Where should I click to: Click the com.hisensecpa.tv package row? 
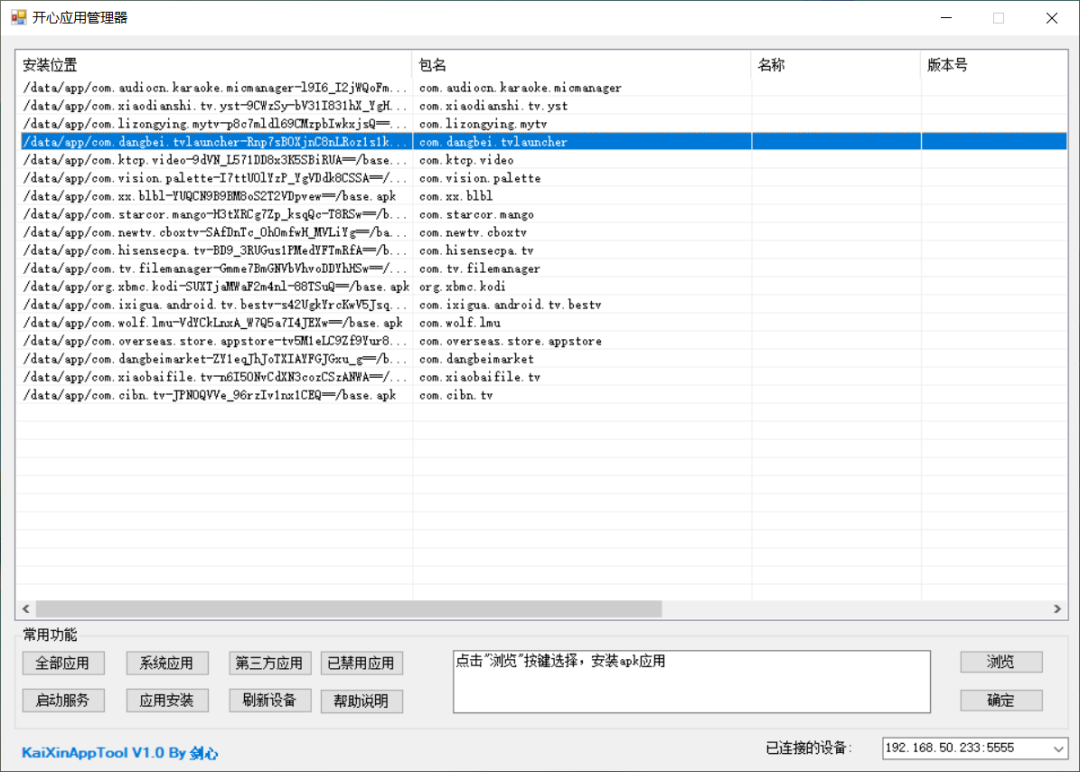coord(541,250)
